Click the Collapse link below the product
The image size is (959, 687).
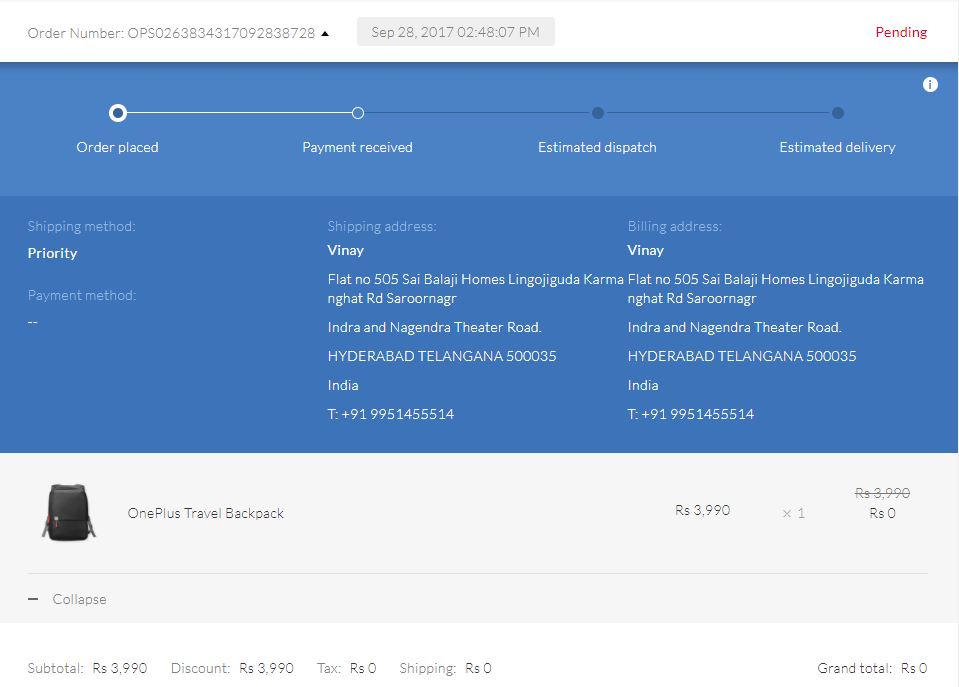(79, 599)
